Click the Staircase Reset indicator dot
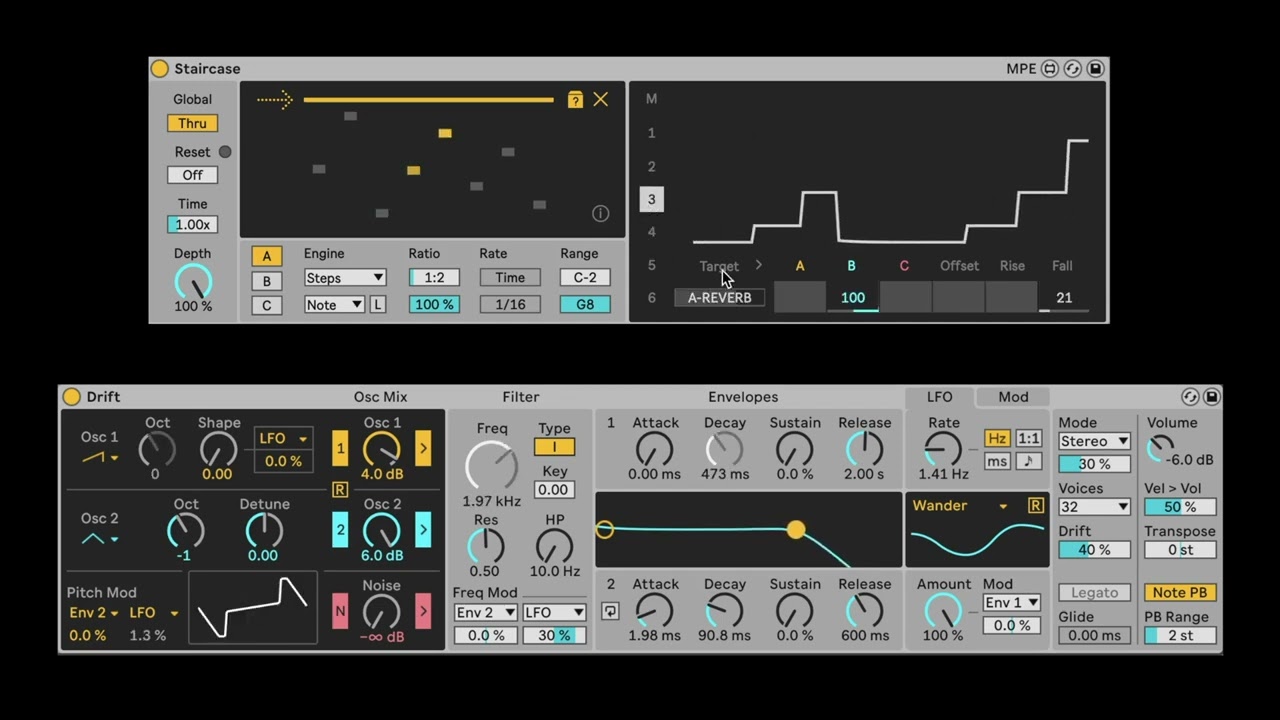The width and height of the screenshot is (1280, 720). pyautogui.click(x=225, y=152)
